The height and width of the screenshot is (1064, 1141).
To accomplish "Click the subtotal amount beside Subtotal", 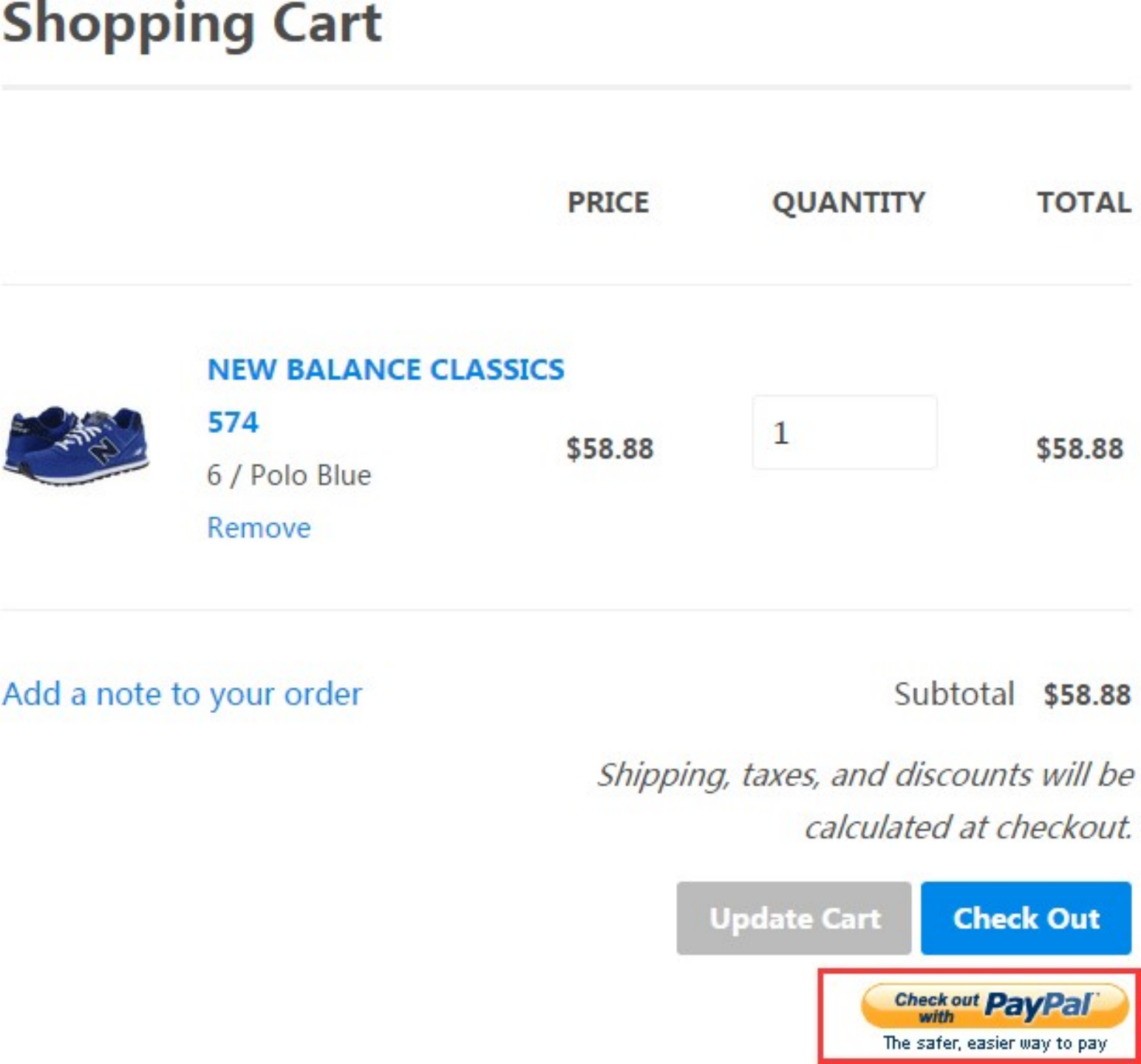I will (1086, 695).
